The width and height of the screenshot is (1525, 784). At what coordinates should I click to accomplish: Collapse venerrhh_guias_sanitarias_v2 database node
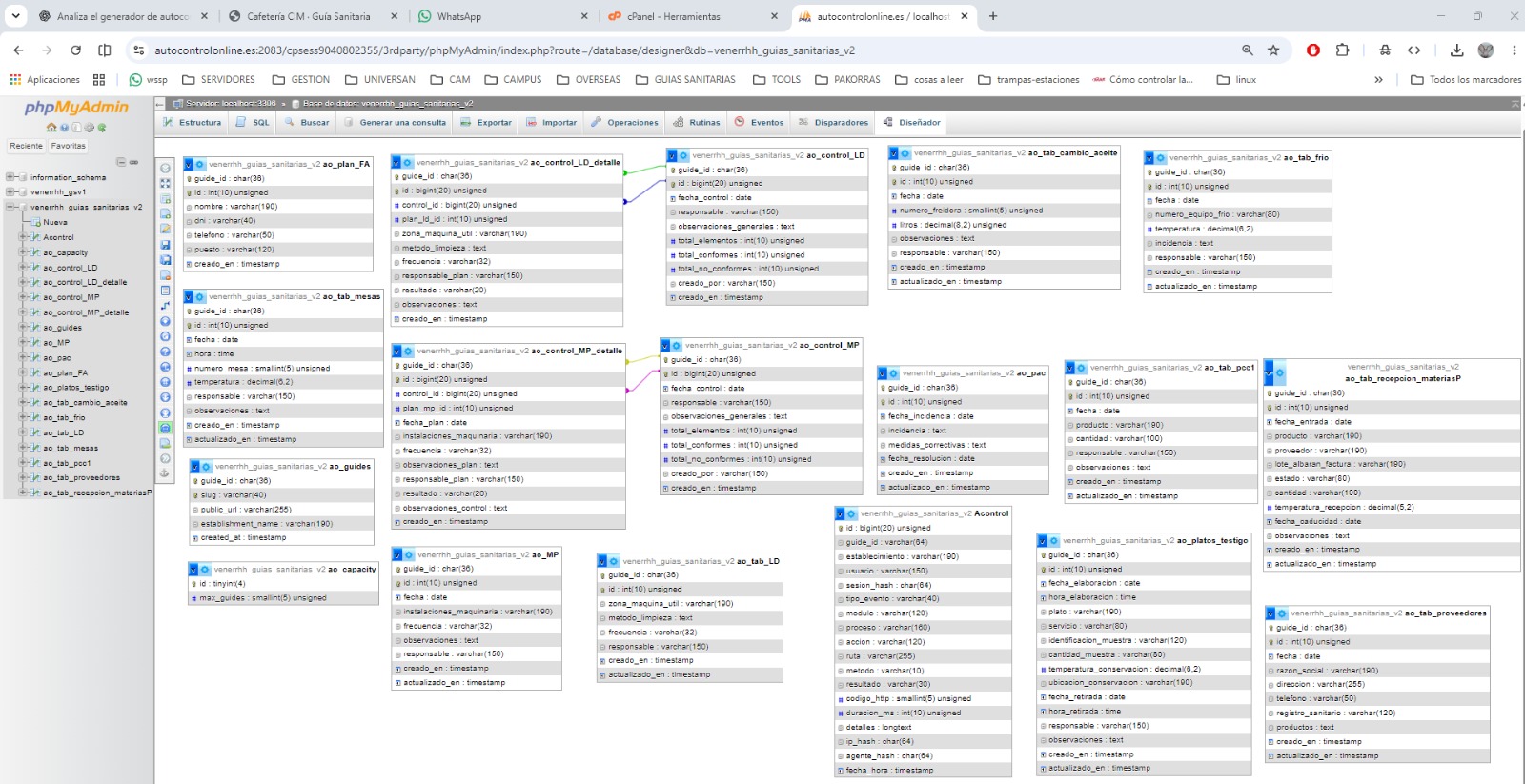click(x=10, y=207)
